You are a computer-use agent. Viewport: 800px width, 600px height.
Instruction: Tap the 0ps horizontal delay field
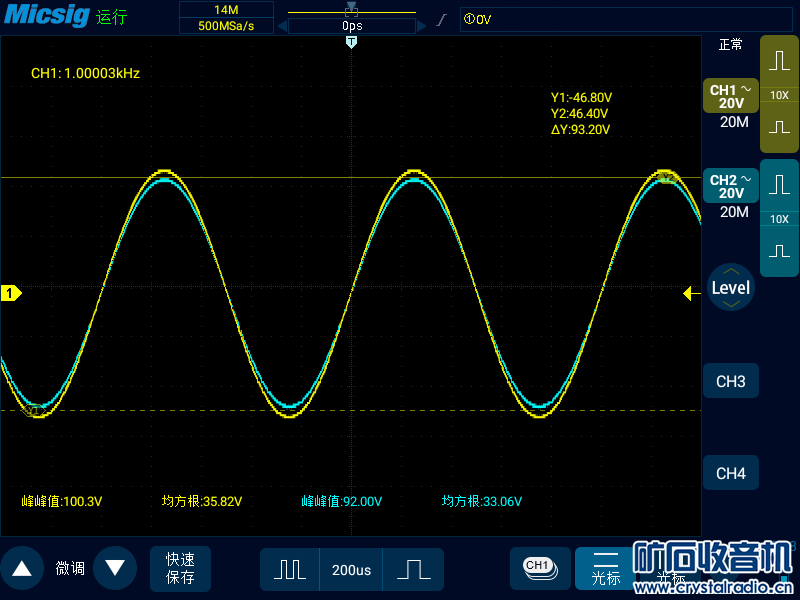pos(352,26)
